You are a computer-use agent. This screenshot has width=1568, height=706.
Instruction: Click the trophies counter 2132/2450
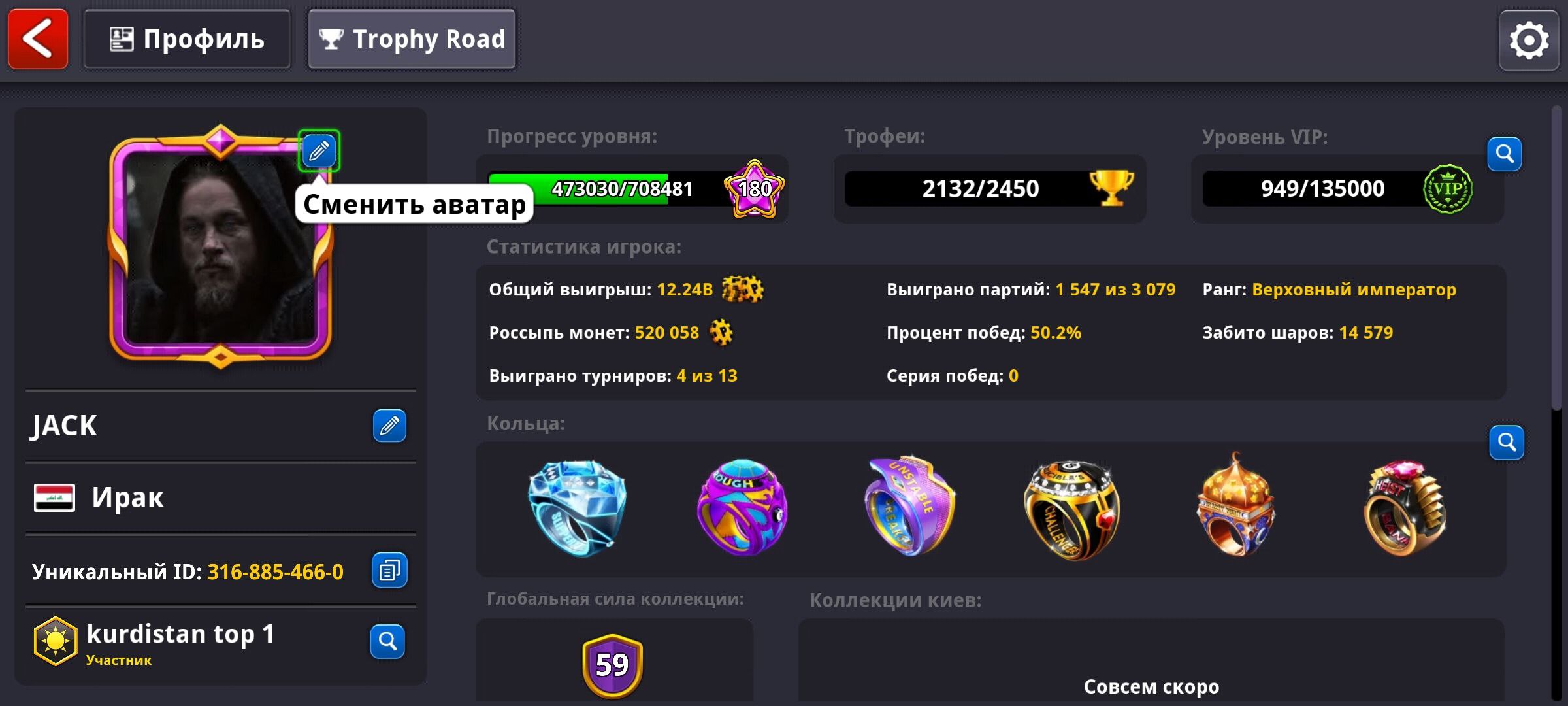click(980, 189)
